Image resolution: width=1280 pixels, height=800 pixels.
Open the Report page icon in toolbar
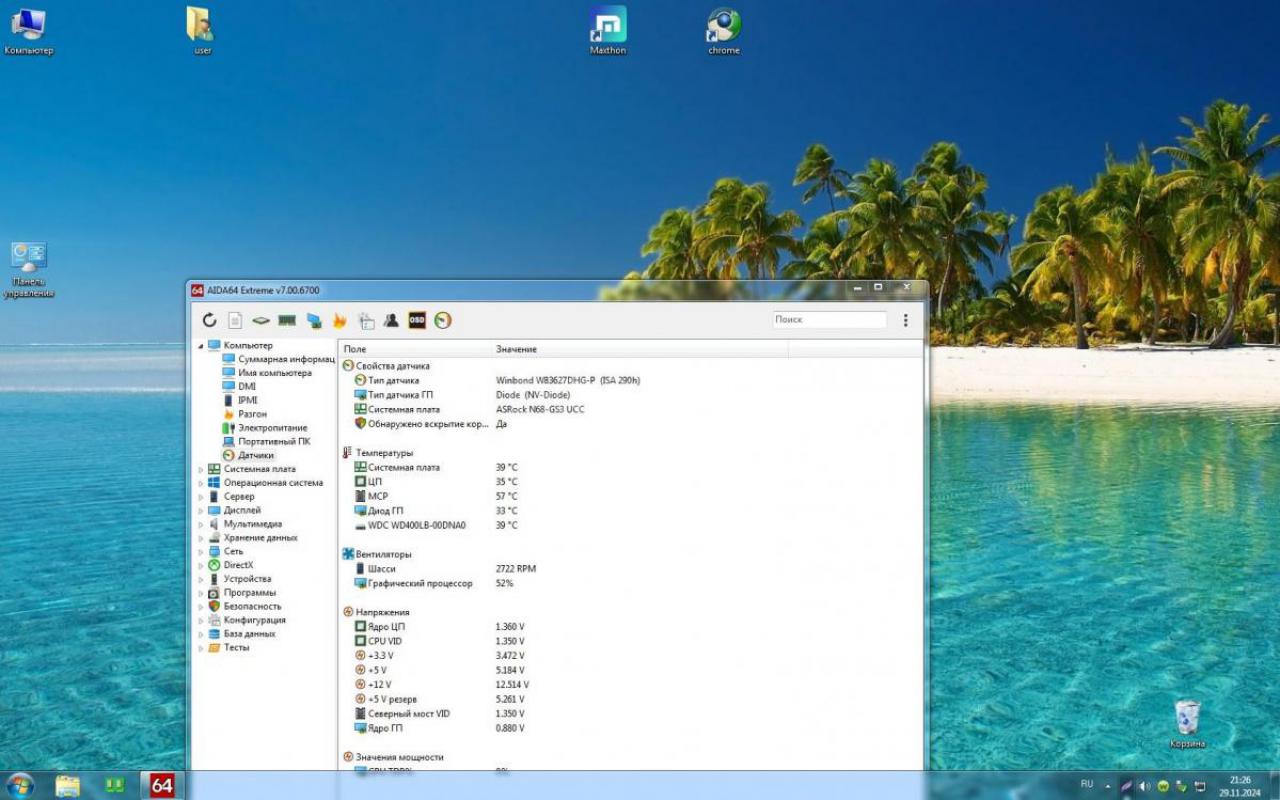235,320
